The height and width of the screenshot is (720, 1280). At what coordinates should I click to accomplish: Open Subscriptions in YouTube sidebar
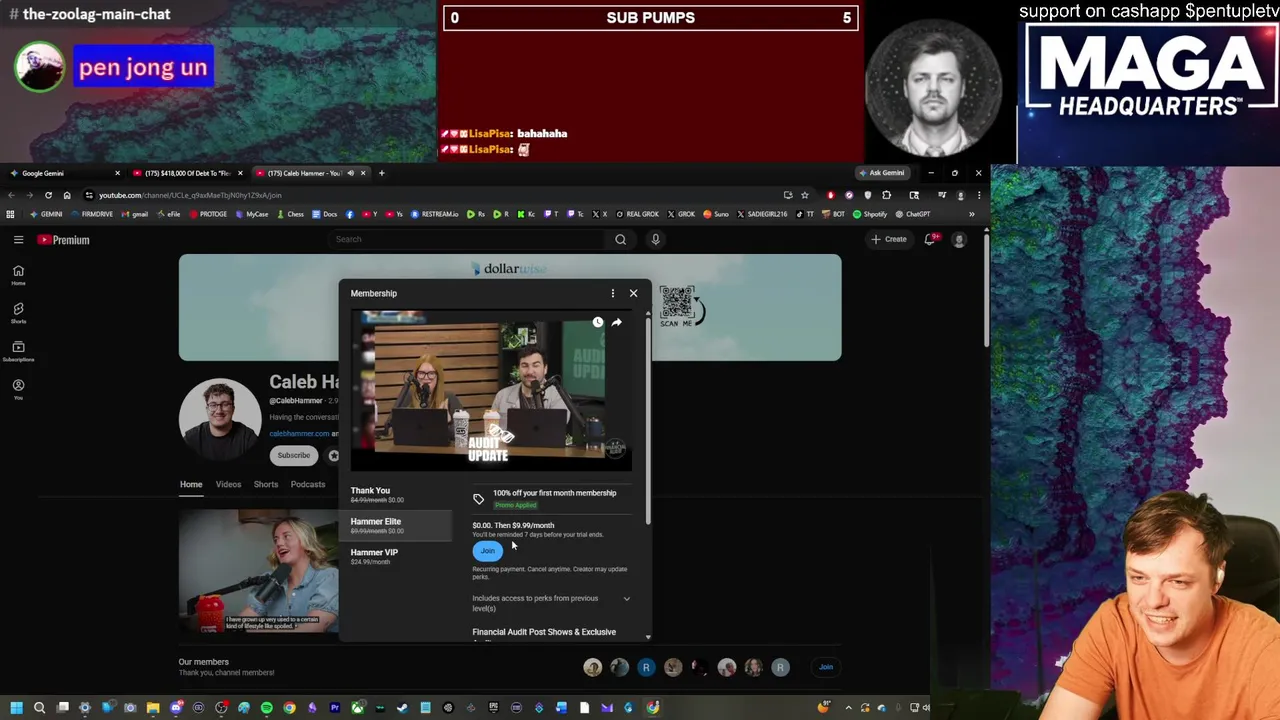point(18,351)
